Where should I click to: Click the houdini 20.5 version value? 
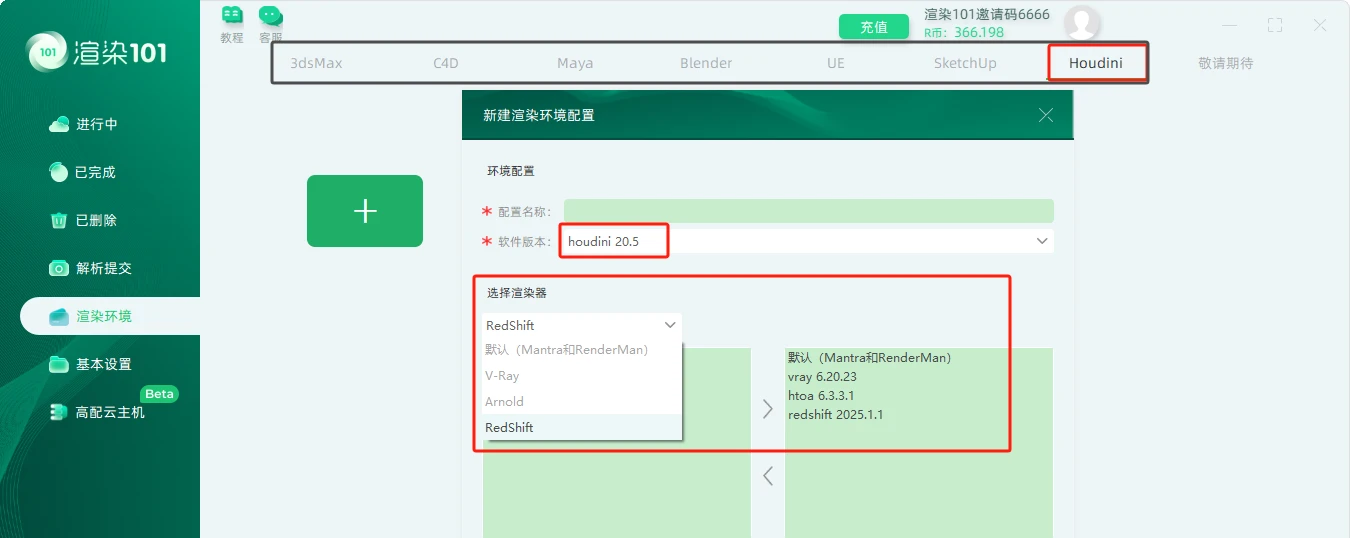[x=603, y=241]
